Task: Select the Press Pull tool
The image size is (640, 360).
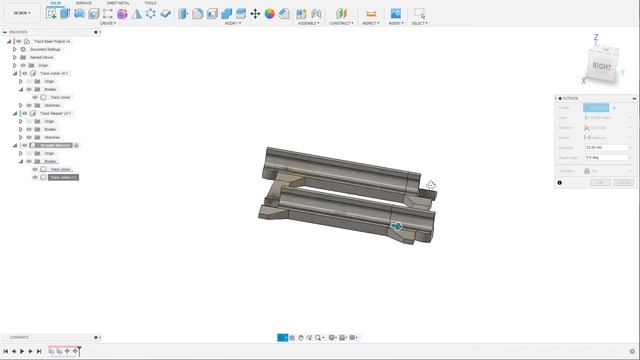Action: point(183,13)
